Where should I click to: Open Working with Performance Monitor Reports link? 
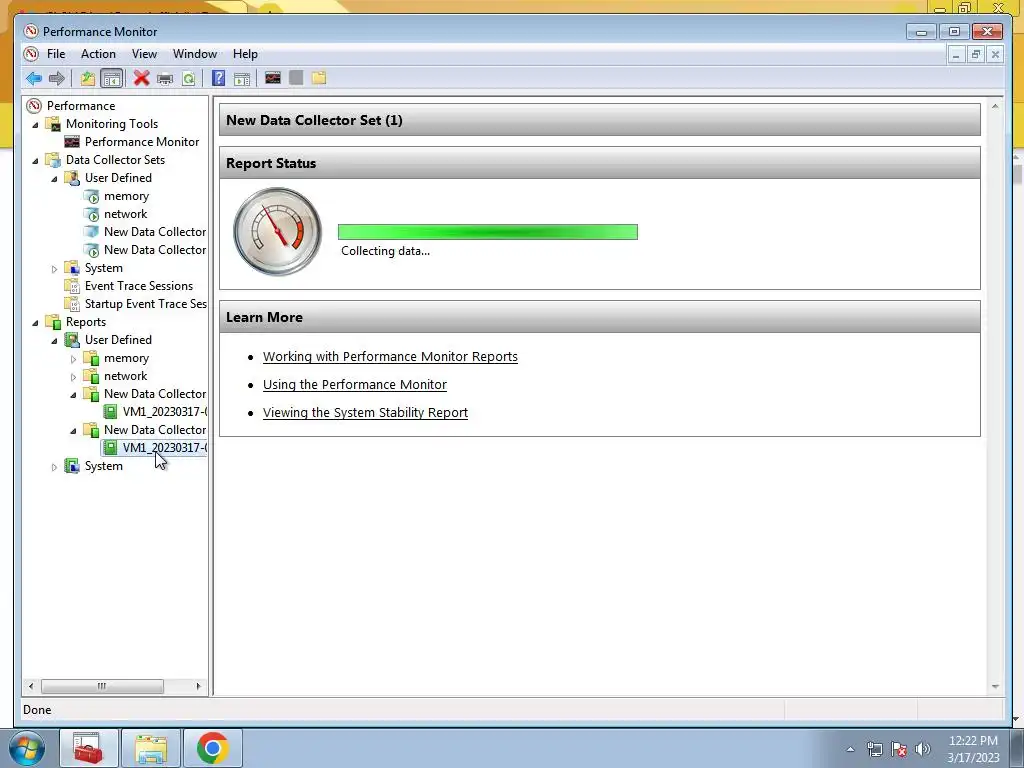pyautogui.click(x=390, y=357)
